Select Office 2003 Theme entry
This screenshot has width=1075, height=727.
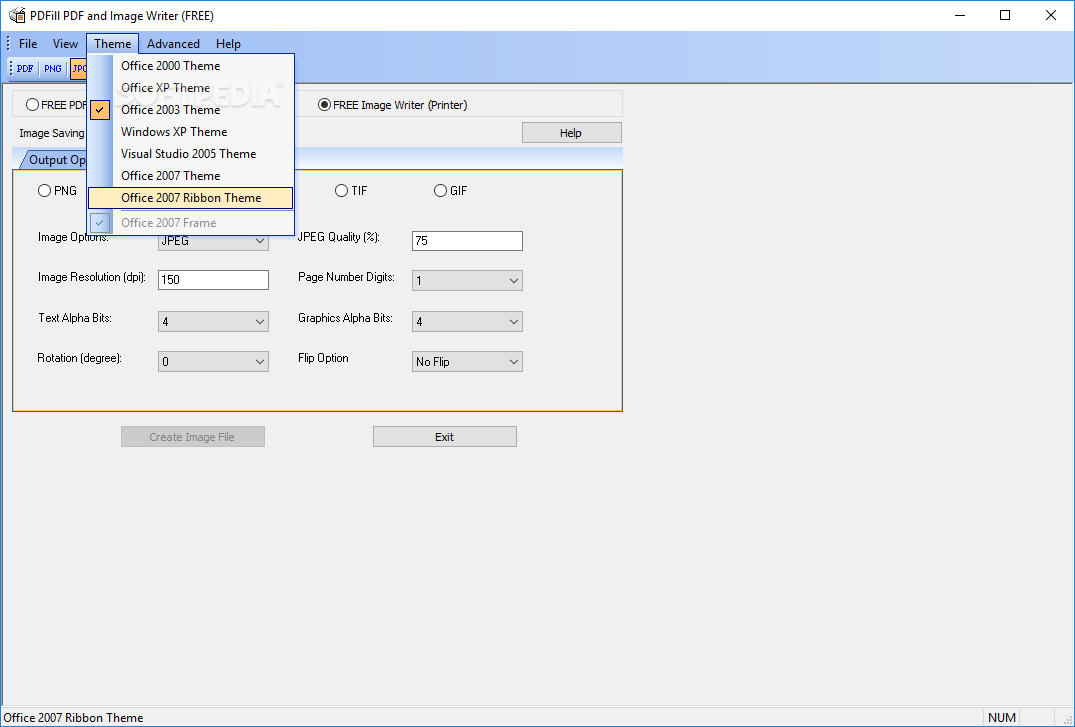click(191, 110)
